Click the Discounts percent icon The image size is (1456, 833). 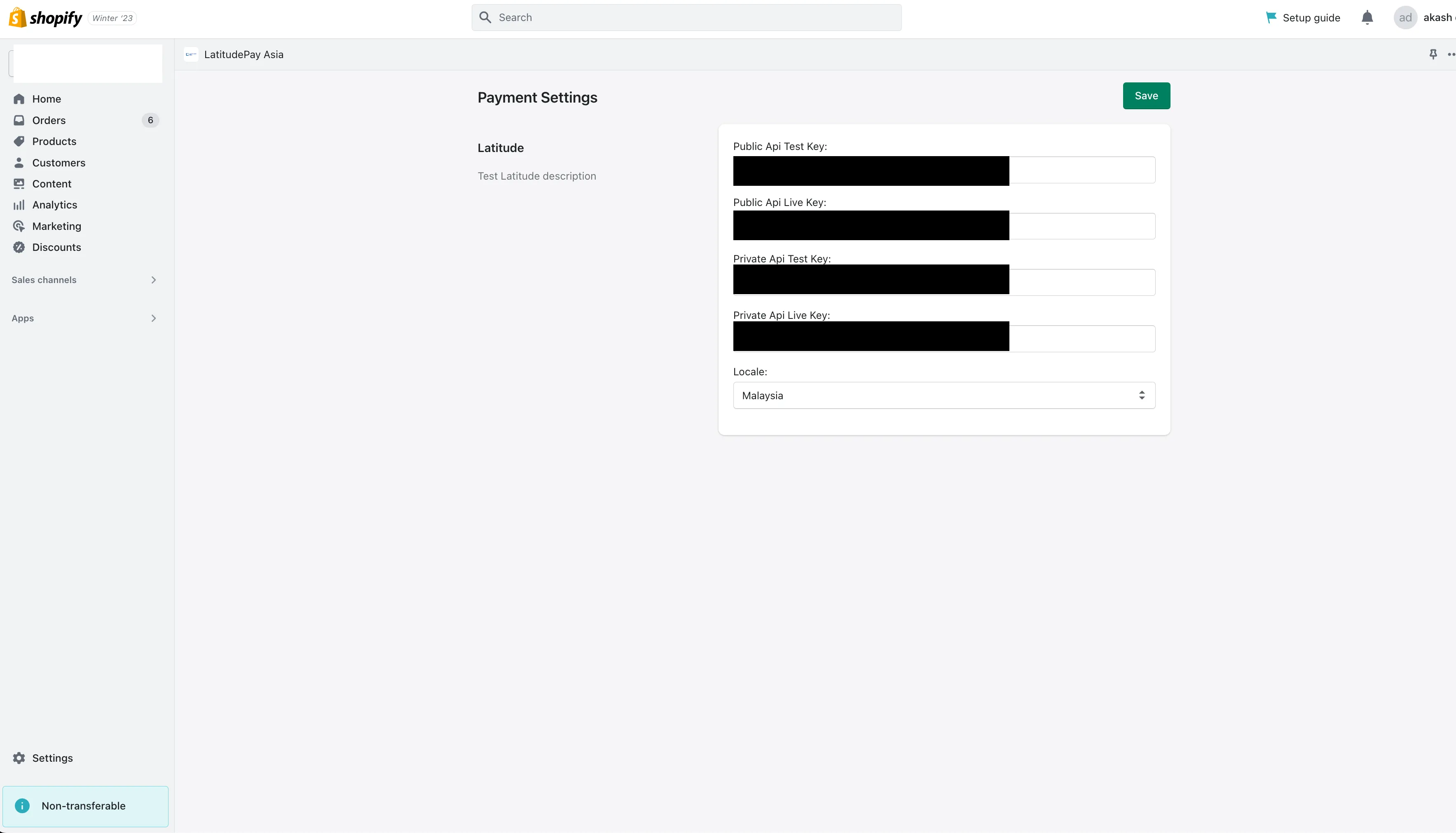click(19, 247)
